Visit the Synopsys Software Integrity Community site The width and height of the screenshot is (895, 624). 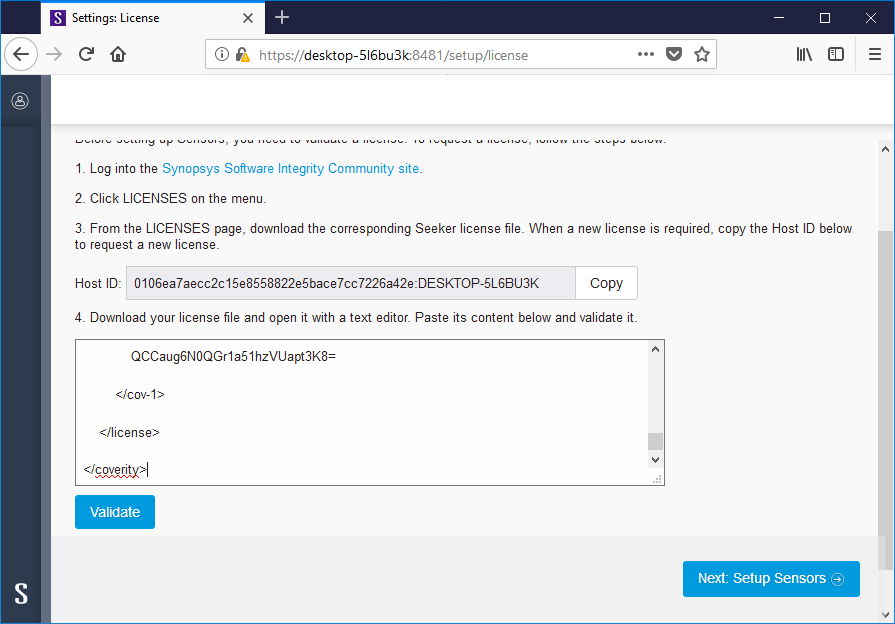(x=290, y=168)
